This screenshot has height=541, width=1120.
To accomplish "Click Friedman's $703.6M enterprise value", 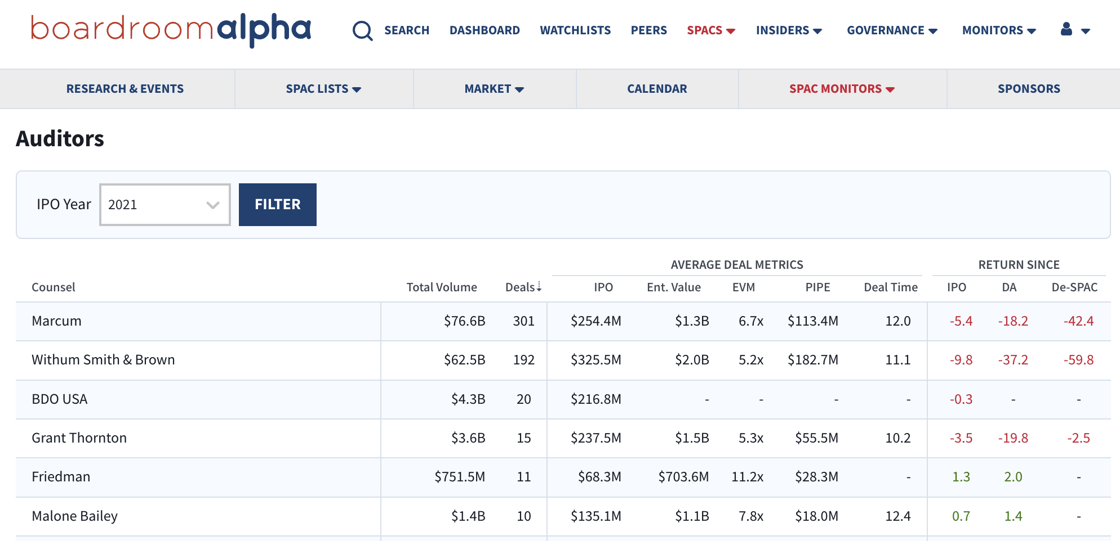I will (x=684, y=477).
